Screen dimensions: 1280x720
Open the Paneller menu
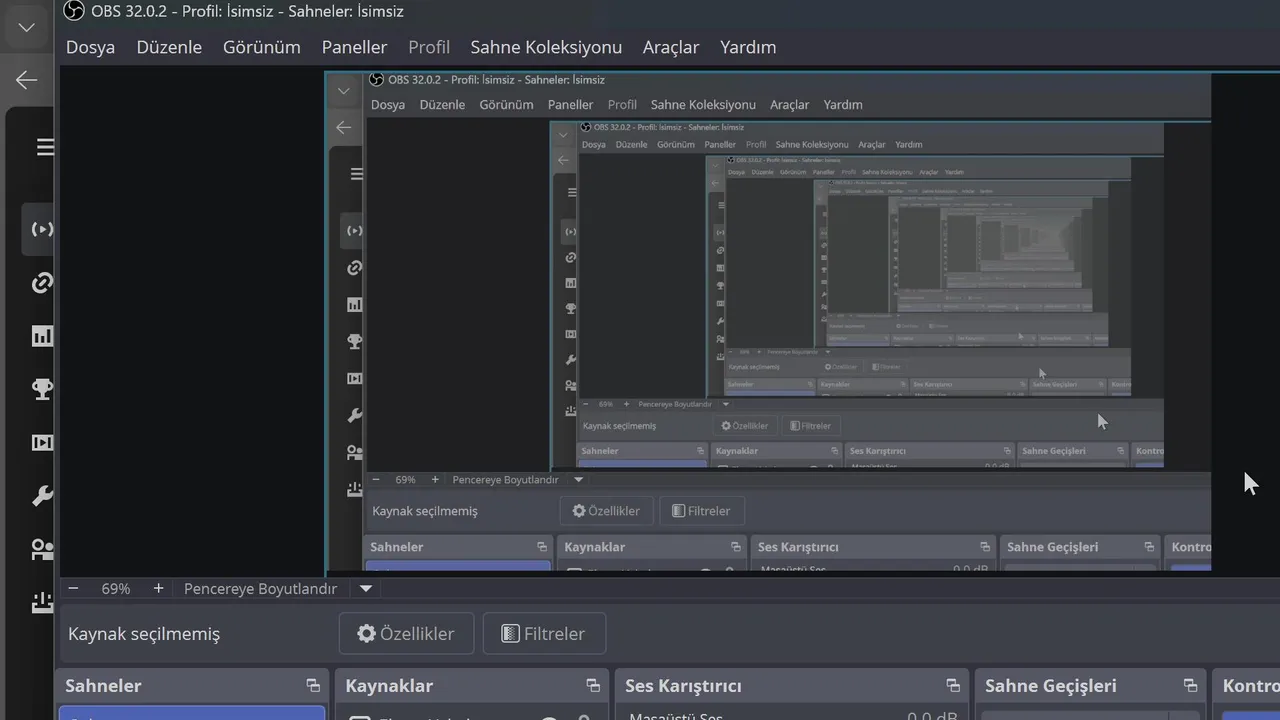354,47
